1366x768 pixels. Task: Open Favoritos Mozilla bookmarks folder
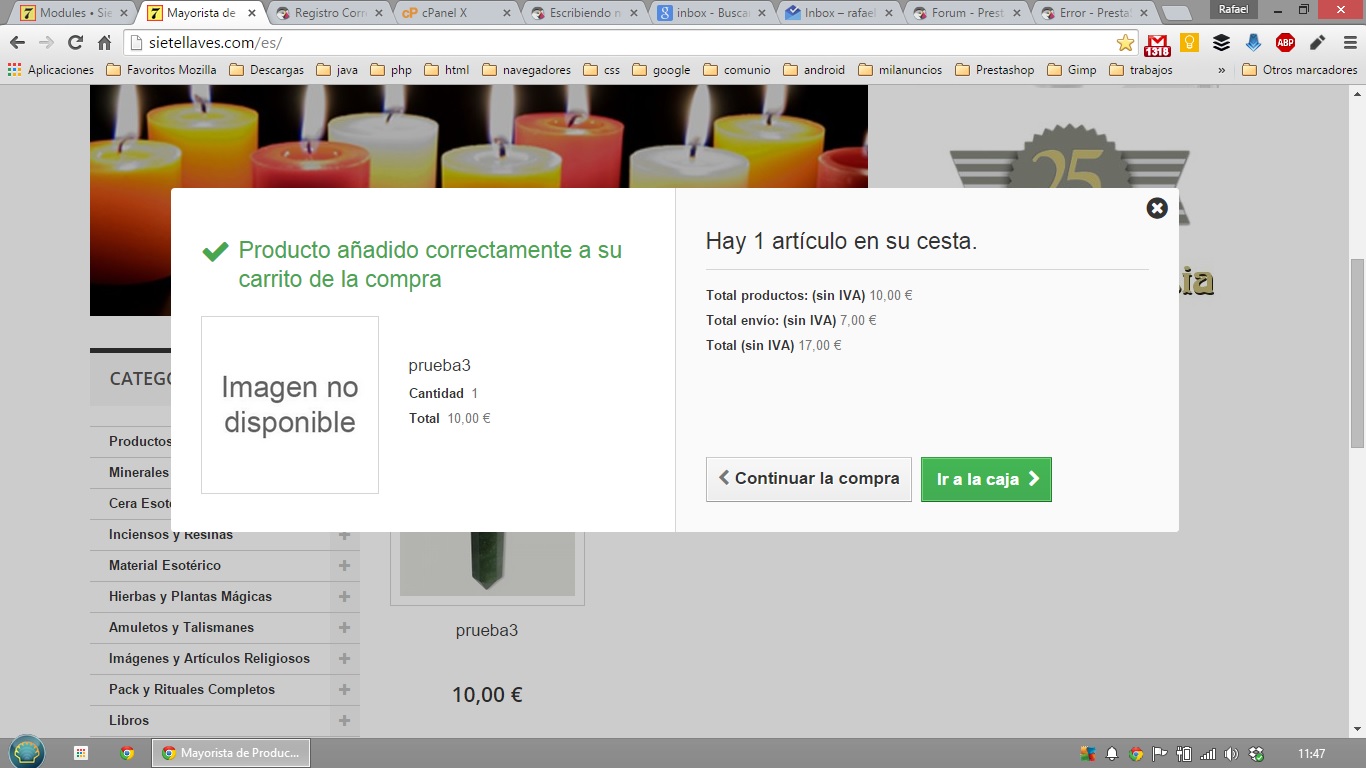161,70
